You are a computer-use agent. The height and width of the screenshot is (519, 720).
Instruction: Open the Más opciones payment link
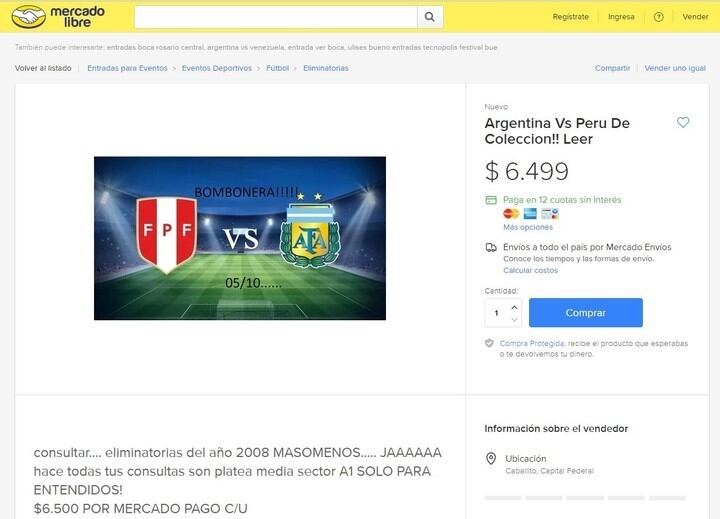[x=528, y=227]
